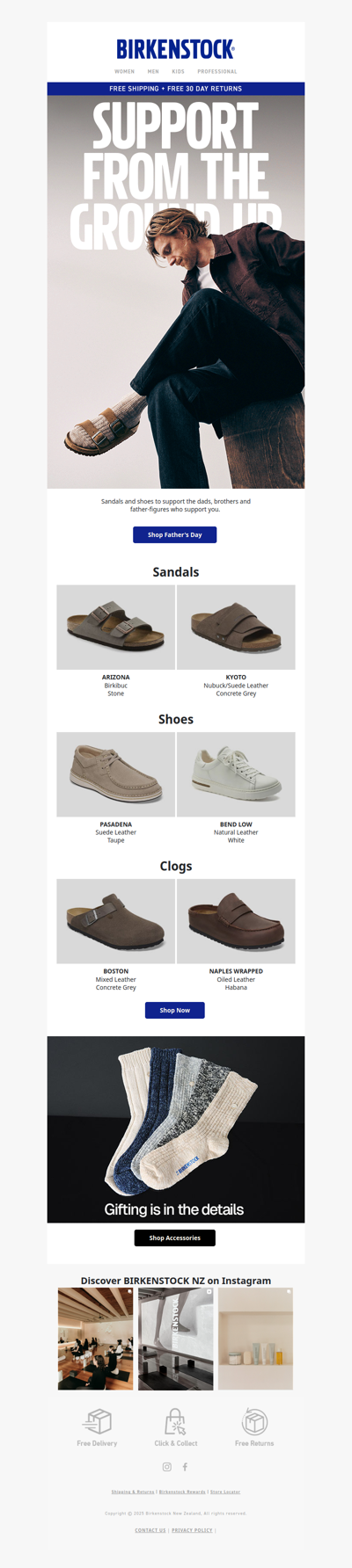The image size is (352, 1568).
Task: Click the Instagram icon in footer
Action: point(167,1467)
